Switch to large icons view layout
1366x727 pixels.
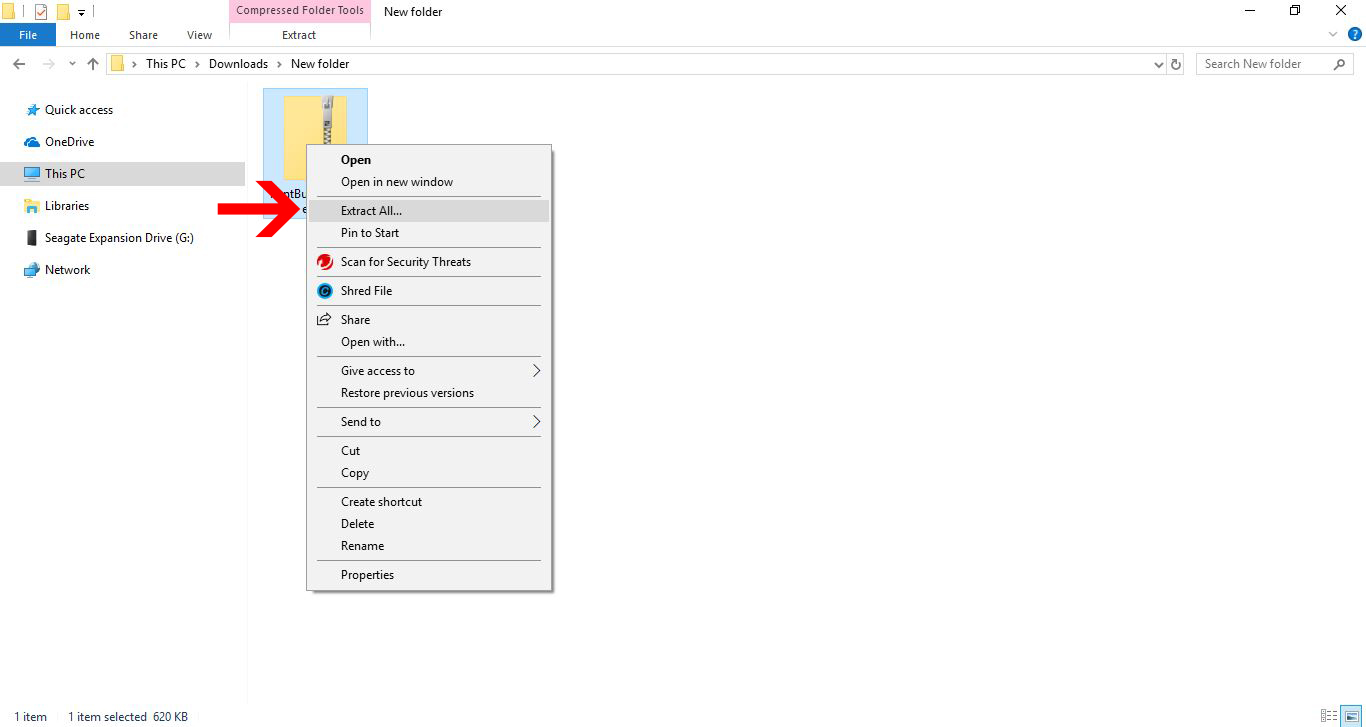[1351, 716]
